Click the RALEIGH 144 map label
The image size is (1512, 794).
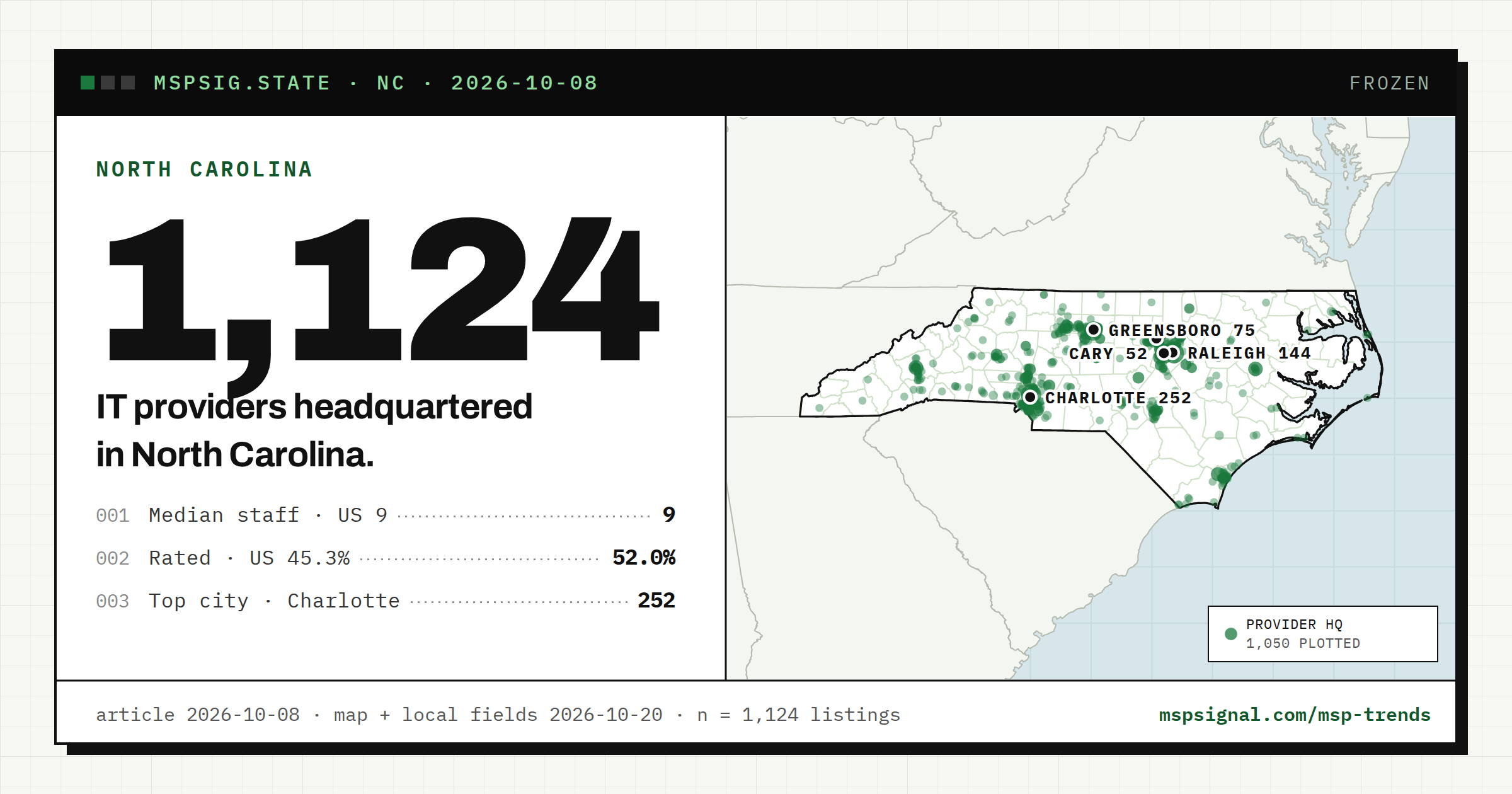(1249, 353)
